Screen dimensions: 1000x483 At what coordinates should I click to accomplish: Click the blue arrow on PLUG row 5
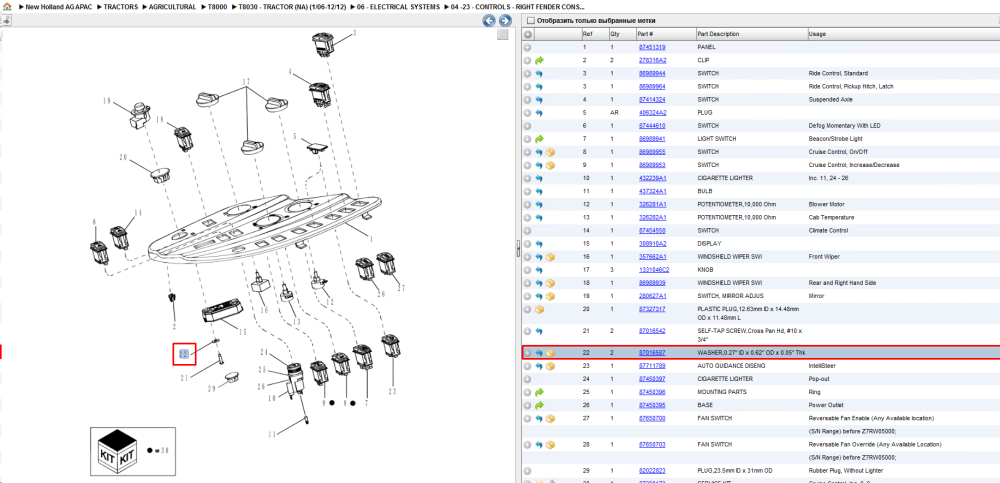(540, 113)
